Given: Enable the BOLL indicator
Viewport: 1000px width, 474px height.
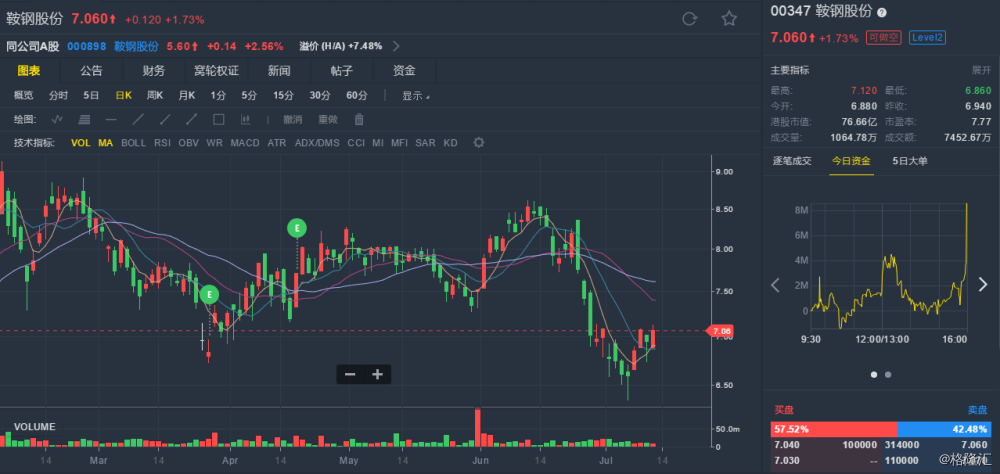Looking at the screenshot, I should coord(133,143).
